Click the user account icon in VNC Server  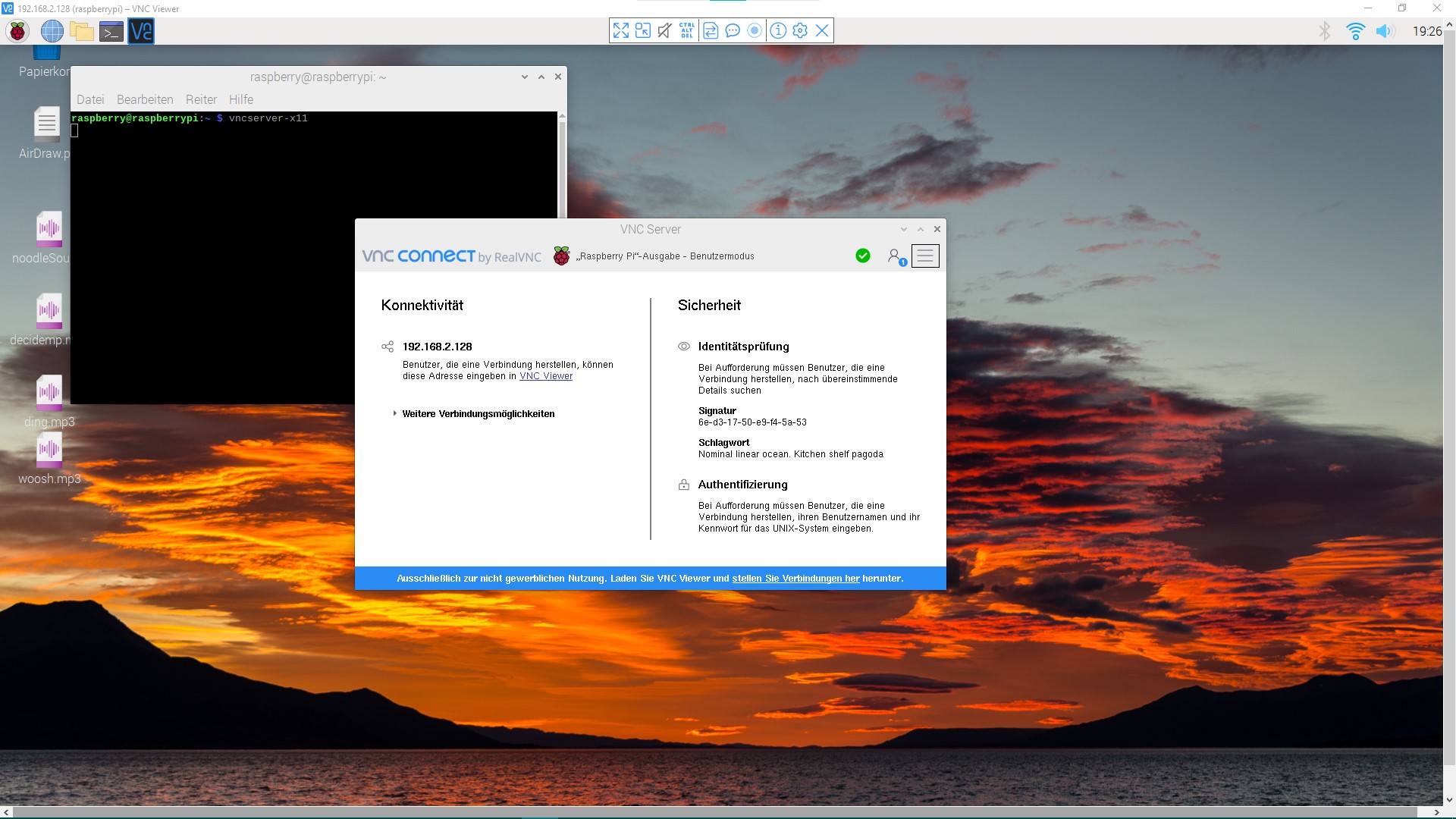[x=896, y=256]
